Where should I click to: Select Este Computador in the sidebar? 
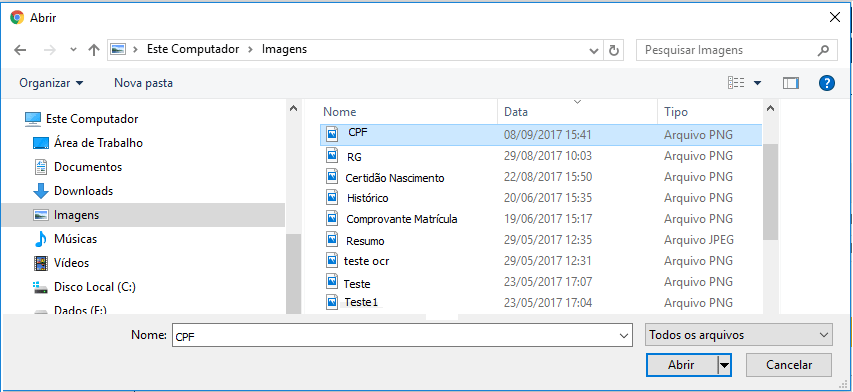(92, 119)
